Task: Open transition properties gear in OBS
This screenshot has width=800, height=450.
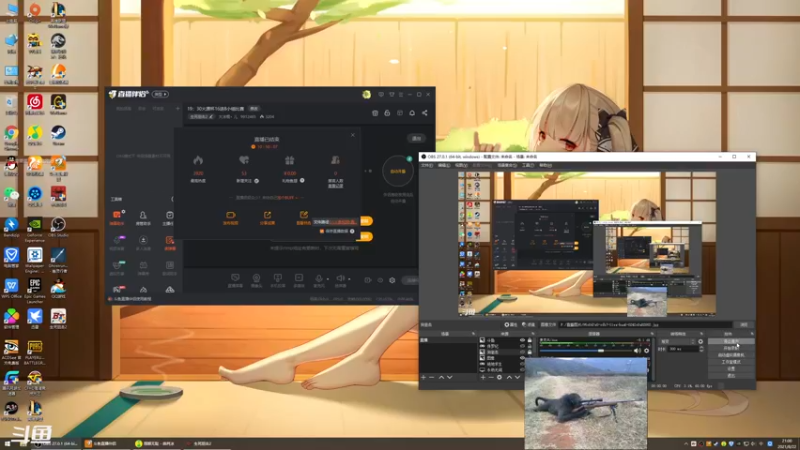Action: [x=701, y=341]
